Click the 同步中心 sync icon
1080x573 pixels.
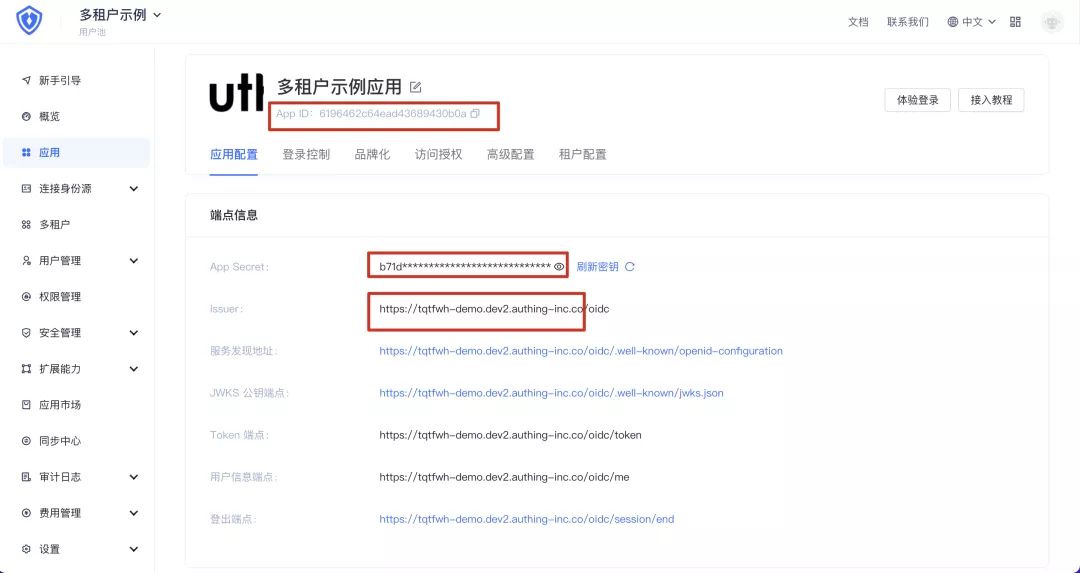tap(26, 441)
